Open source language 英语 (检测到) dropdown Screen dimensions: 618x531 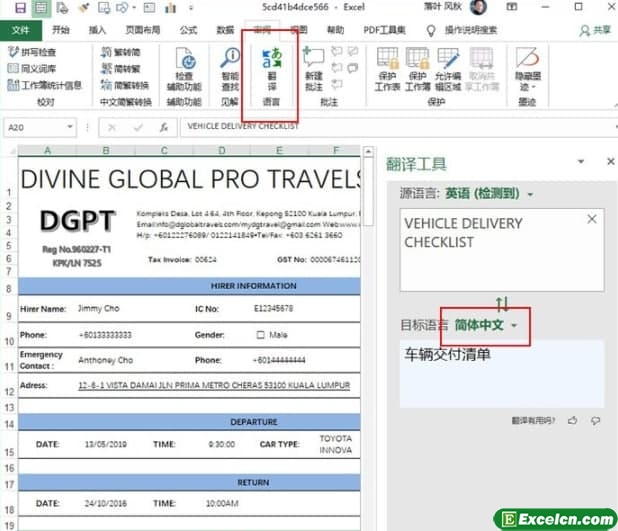[x=531, y=194]
